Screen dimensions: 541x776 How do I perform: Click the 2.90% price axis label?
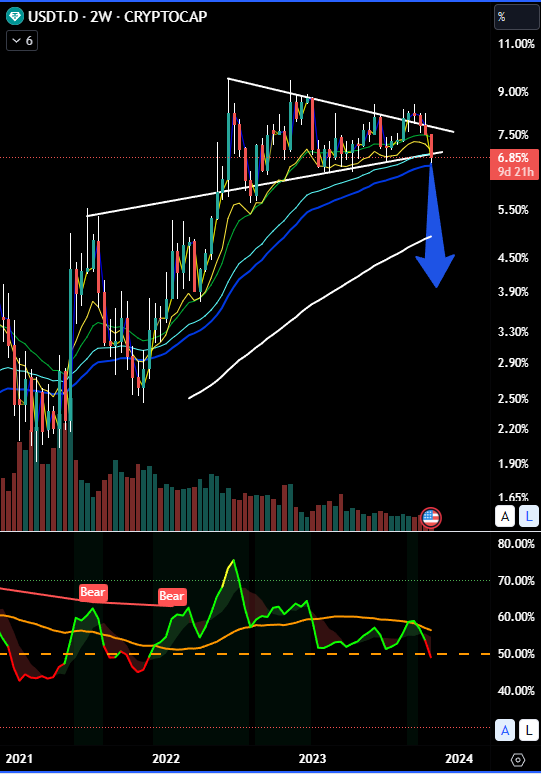(513, 363)
